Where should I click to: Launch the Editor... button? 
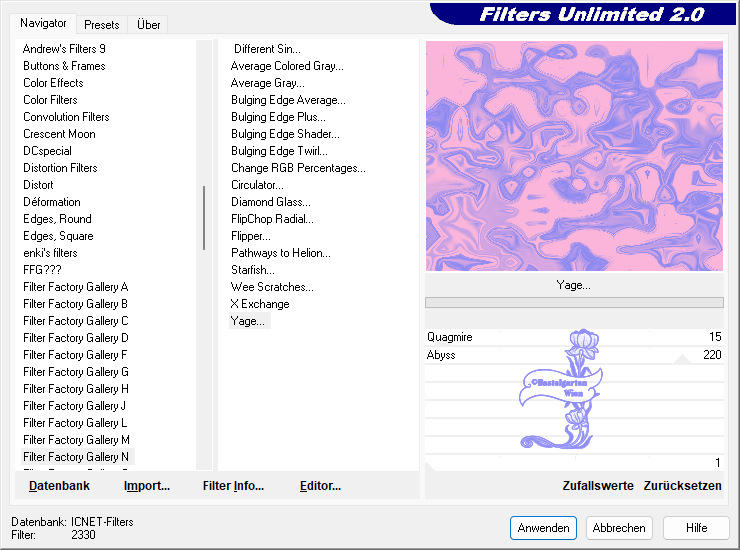coord(320,486)
